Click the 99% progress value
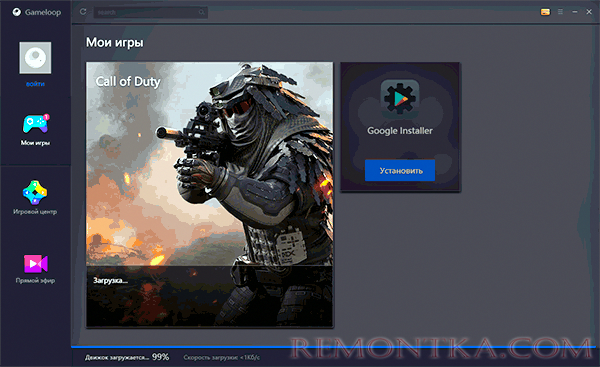Image resolution: width=600 pixels, height=367 pixels. coord(160,357)
